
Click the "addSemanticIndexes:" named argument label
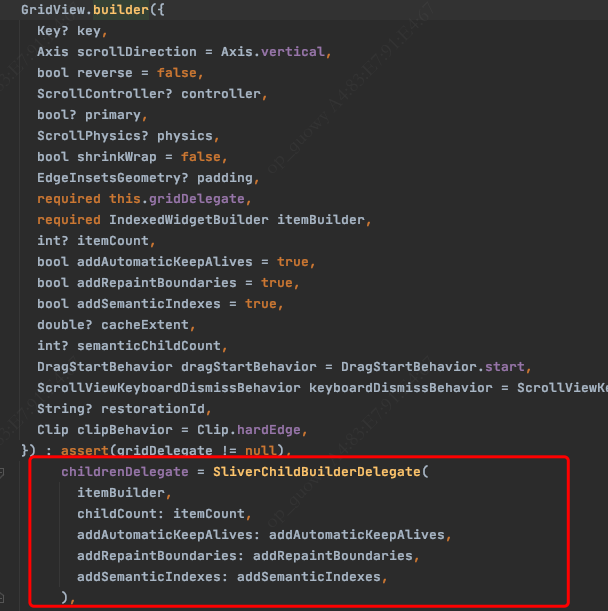click(x=152, y=577)
